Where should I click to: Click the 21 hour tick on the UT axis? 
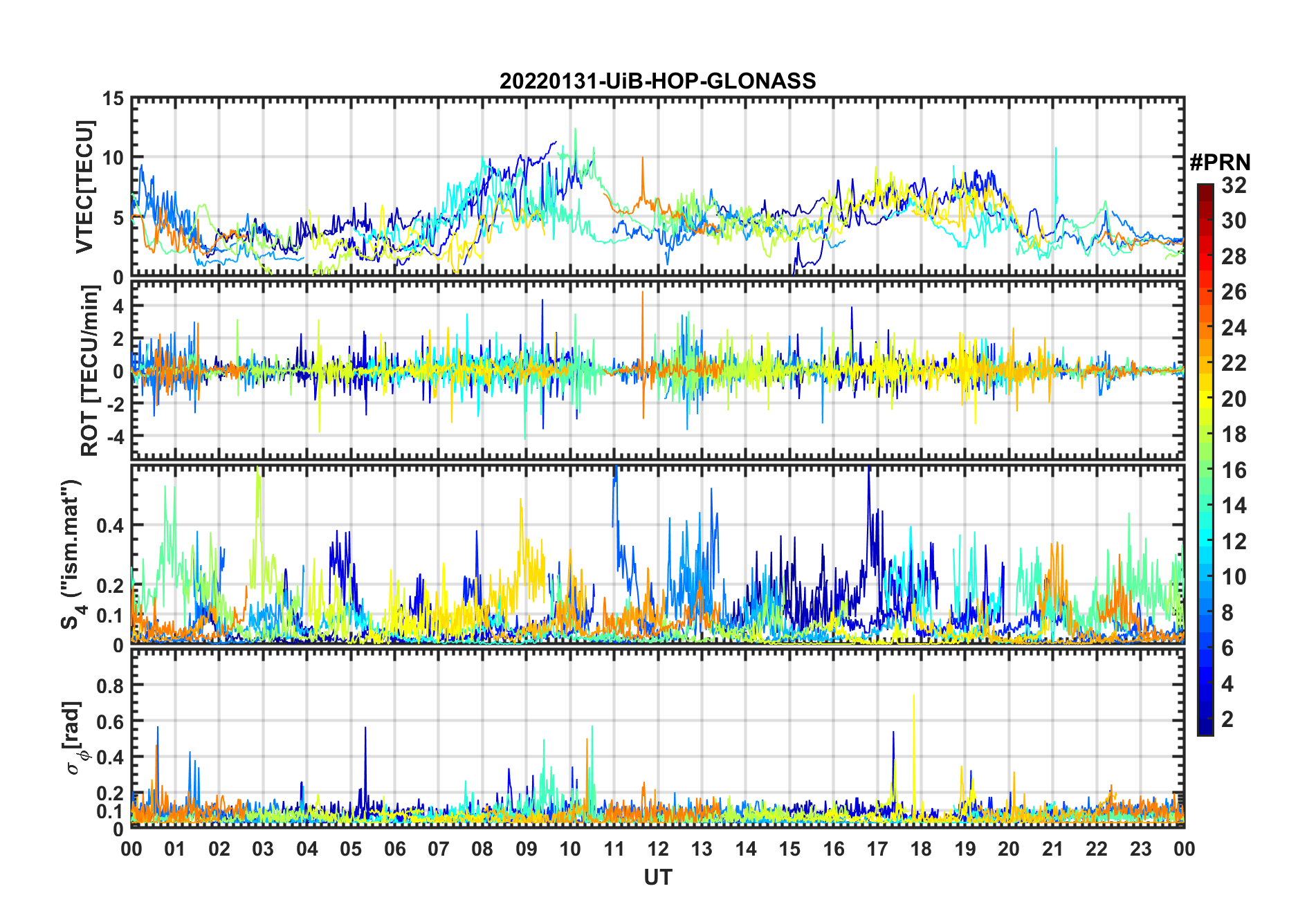pyautogui.click(x=1053, y=849)
